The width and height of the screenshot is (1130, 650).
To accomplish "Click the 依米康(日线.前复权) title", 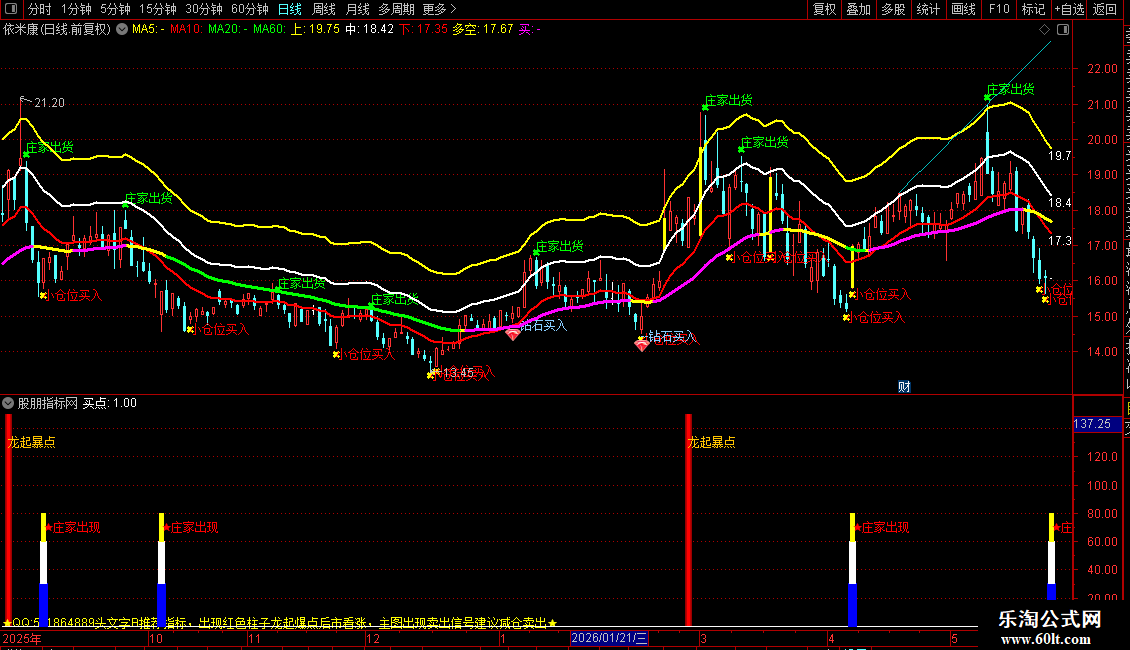I will click(x=57, y=30).
